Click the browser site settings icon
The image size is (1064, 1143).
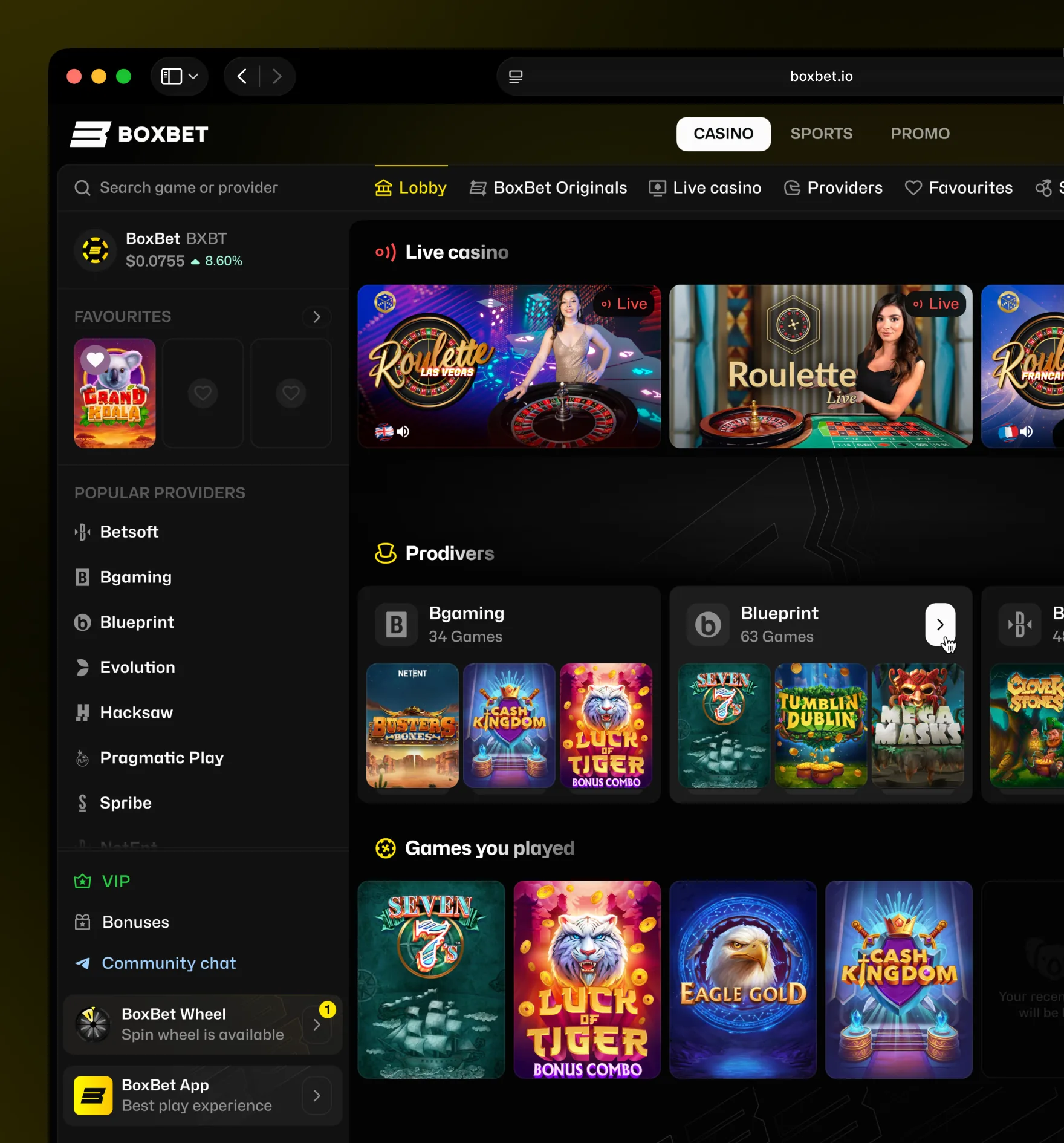(x=516, y=76)
